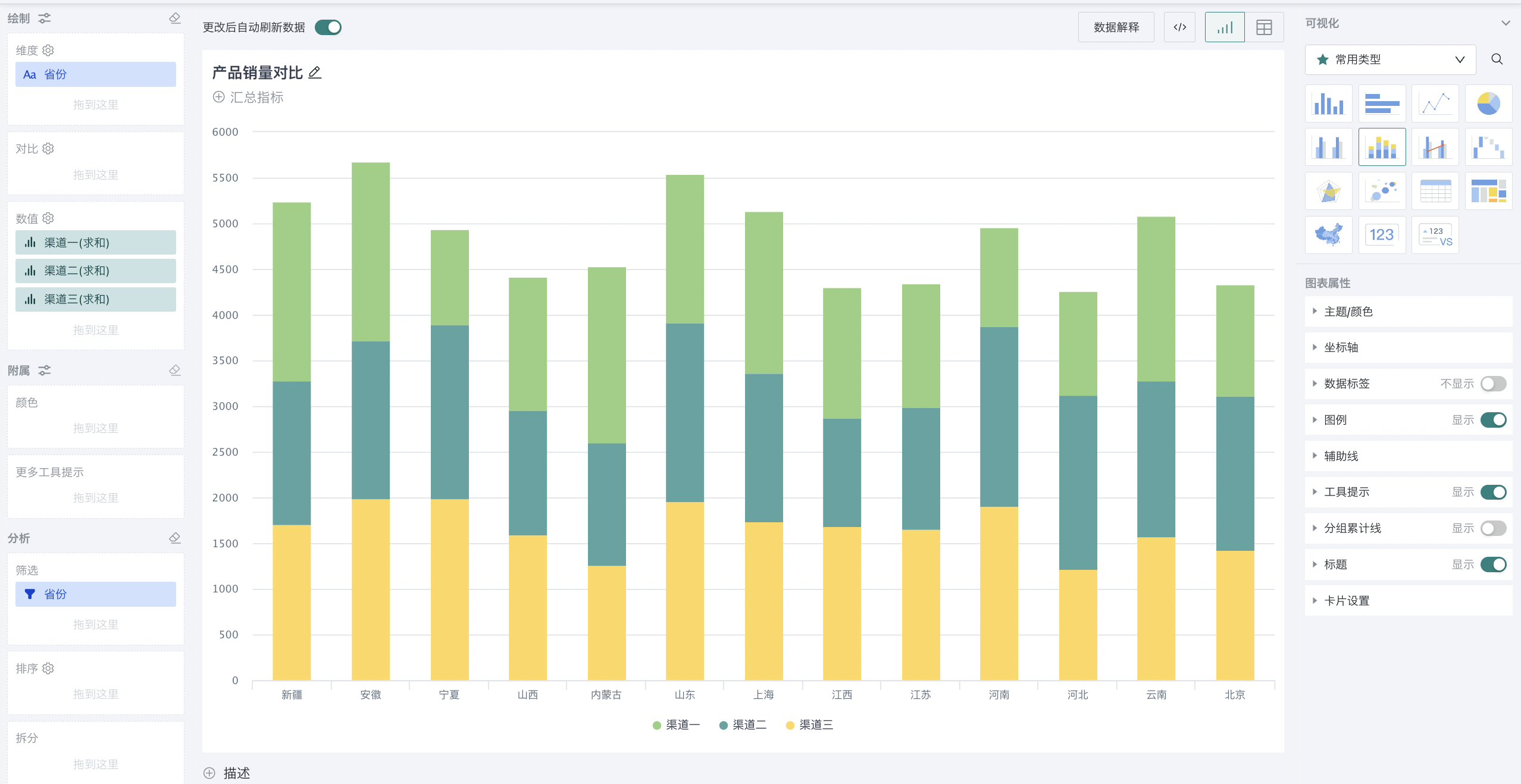Select the 渠道一(求和) value field
The image size is (1521, 784).
pos(96,243)
